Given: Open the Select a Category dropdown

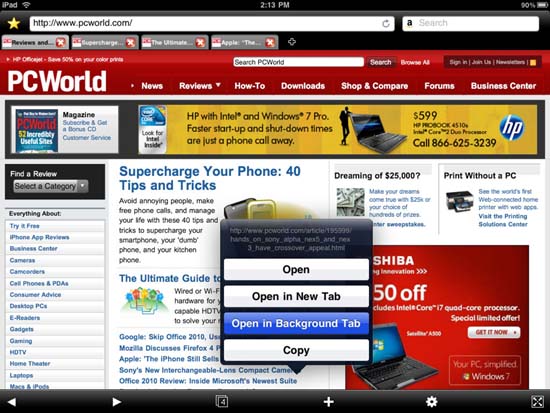Looking at the screenshot, I should click(51, 186).
